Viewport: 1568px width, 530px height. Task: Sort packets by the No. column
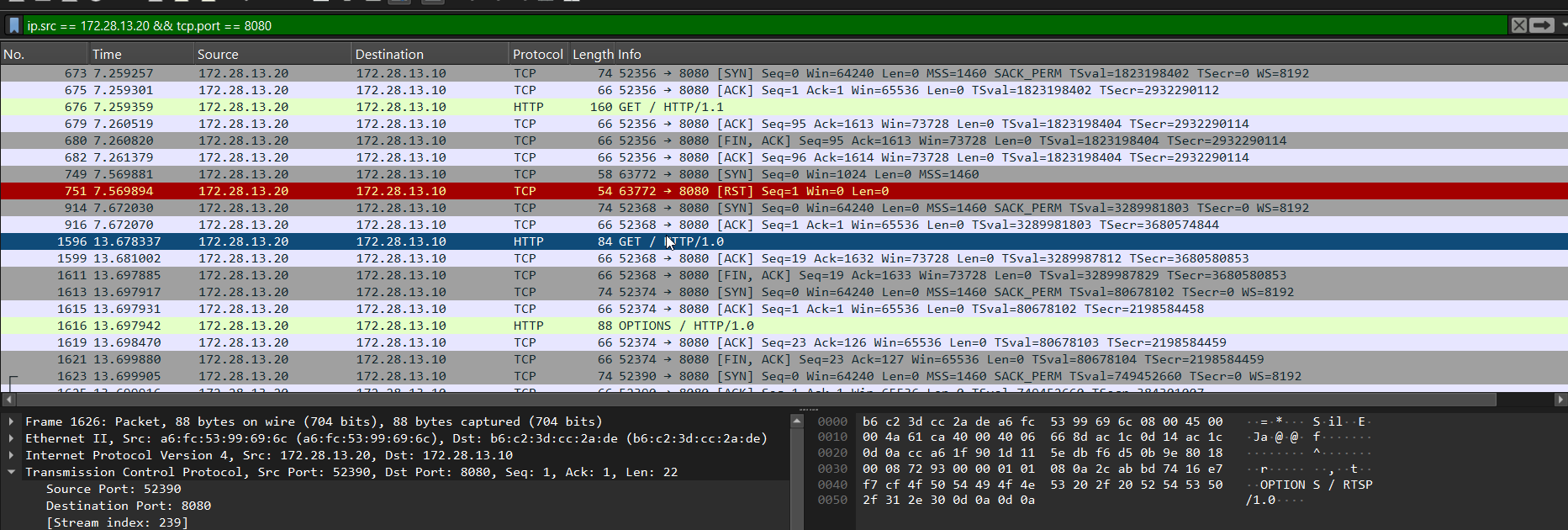point(45,54)
